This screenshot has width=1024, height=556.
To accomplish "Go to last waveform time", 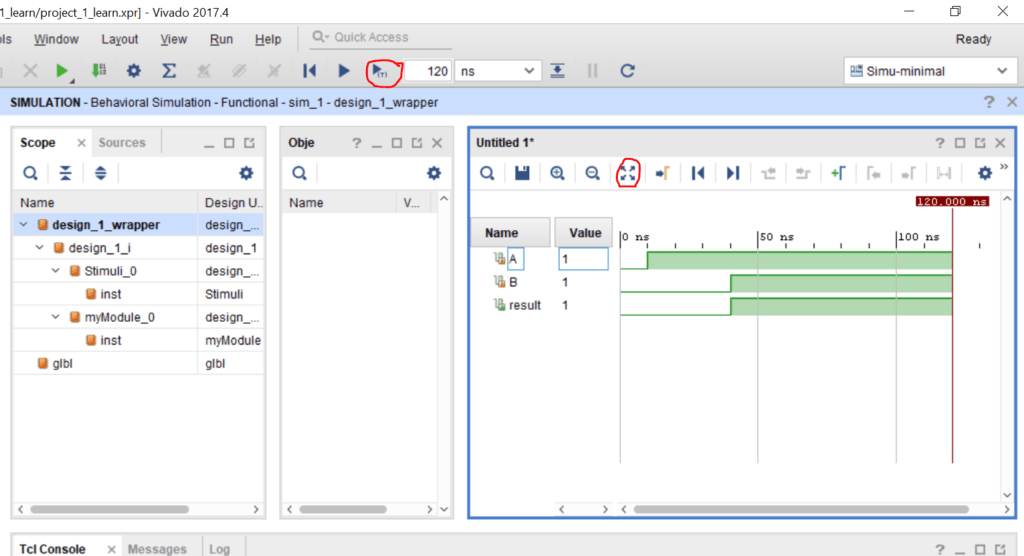I will (x=733, y=173).
